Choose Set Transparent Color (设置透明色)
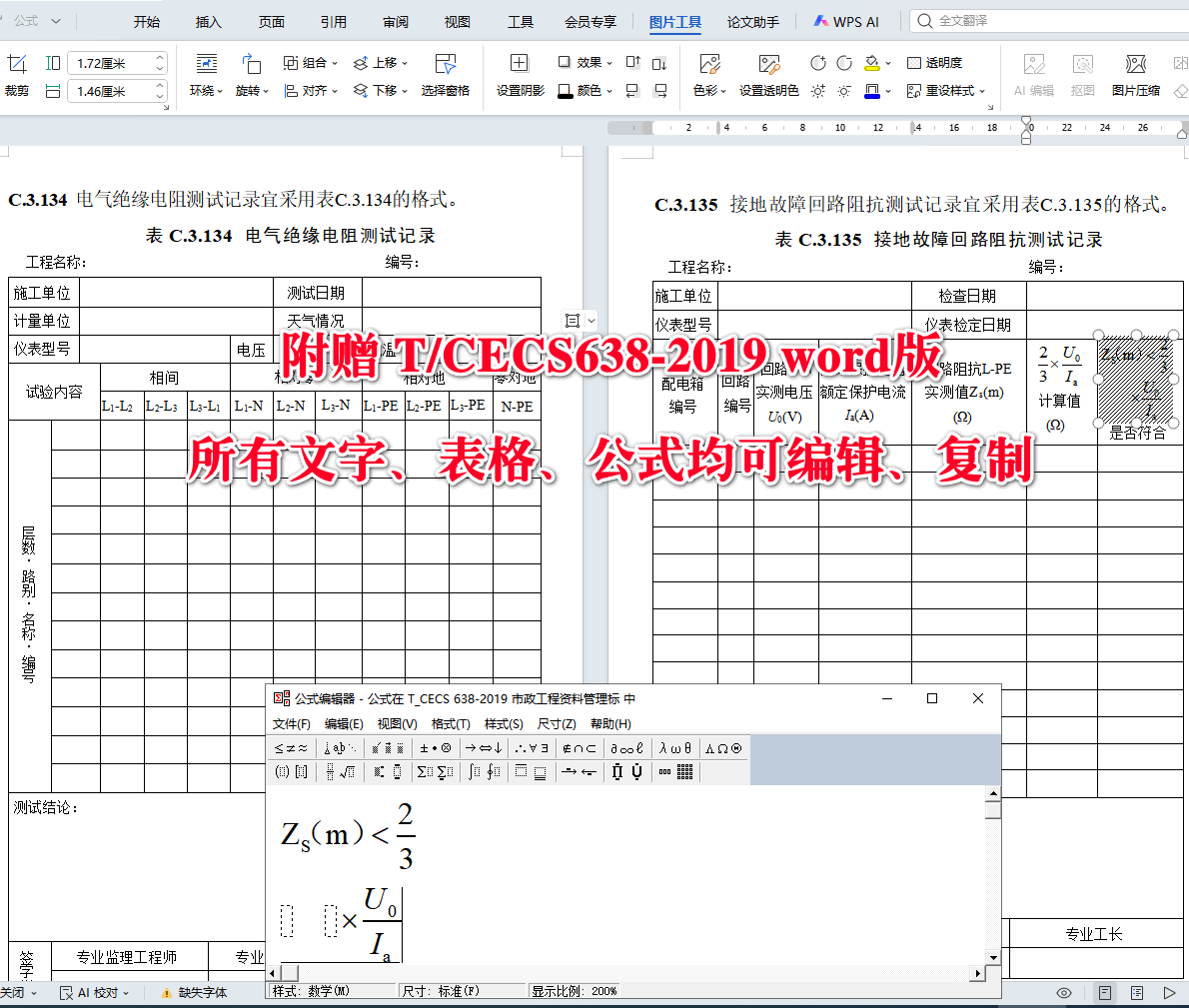 (769, 75)
